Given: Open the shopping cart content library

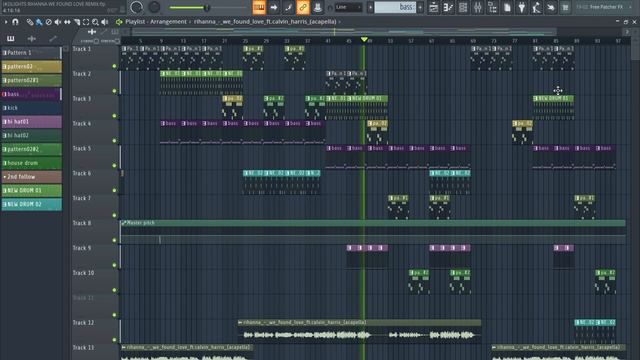Looking at the screenshot, I should [565, 7].
